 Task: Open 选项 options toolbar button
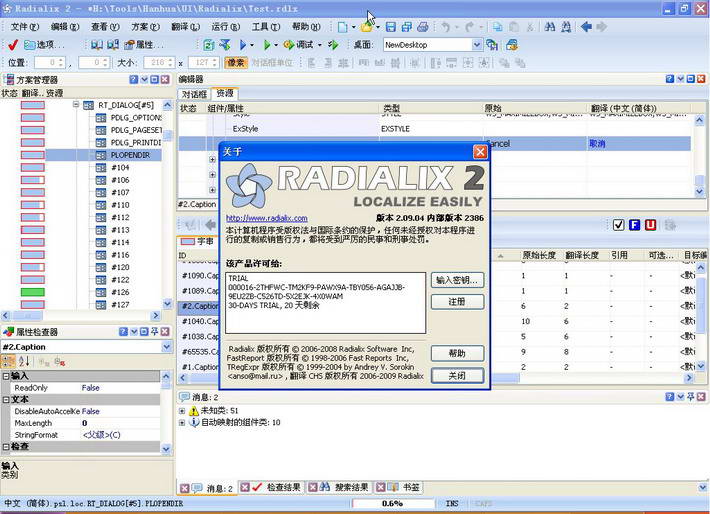44,45
